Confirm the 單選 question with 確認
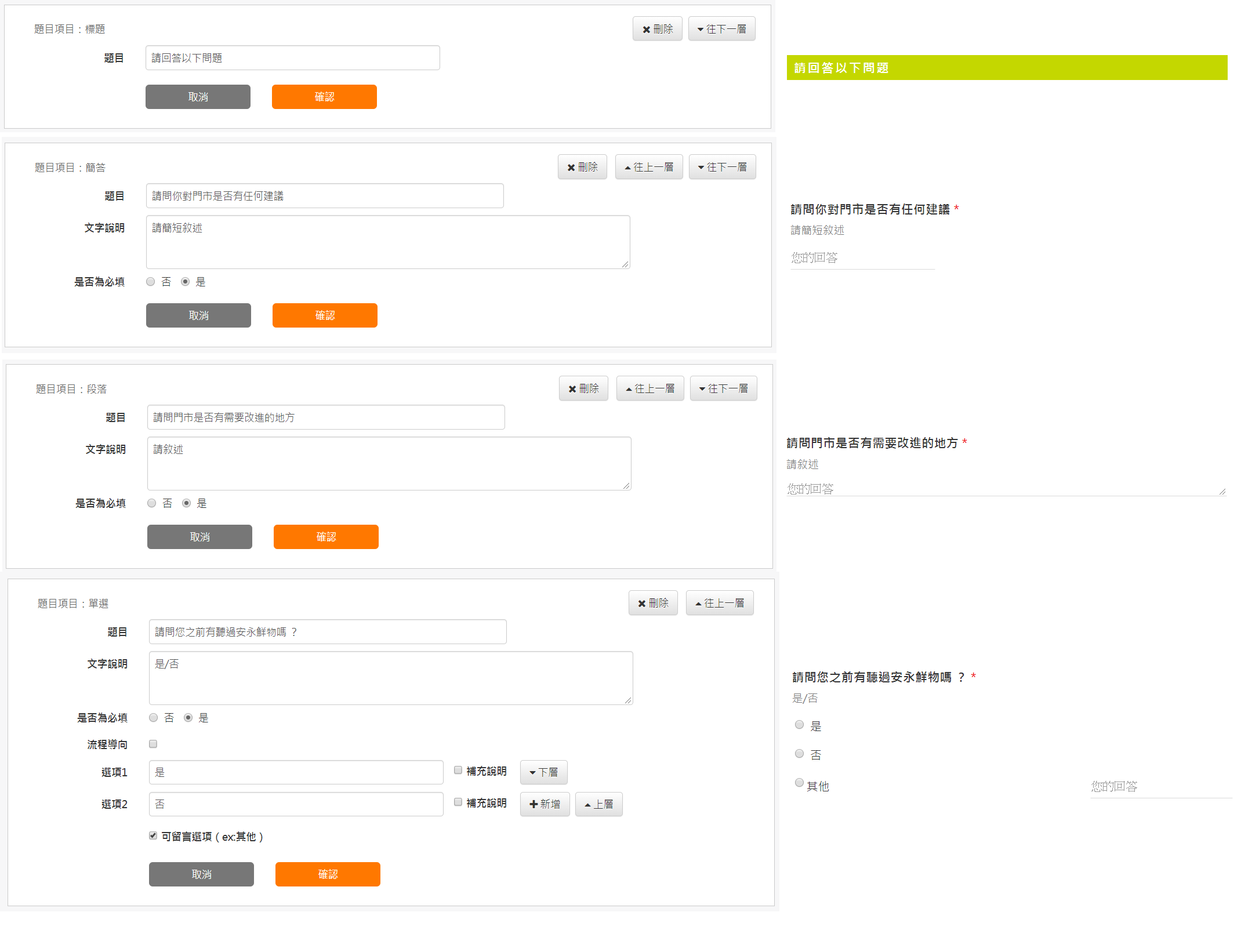 coord(328,874)
